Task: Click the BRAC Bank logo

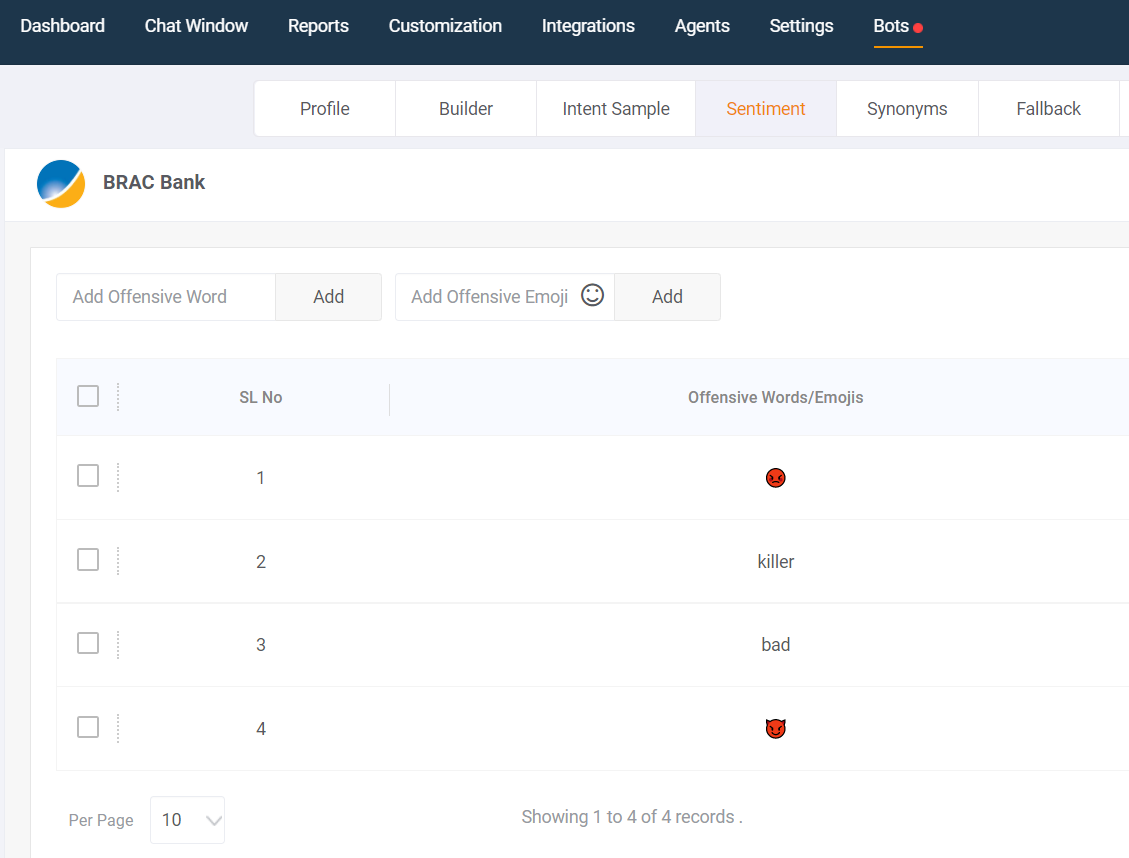Action: (61, 184)
